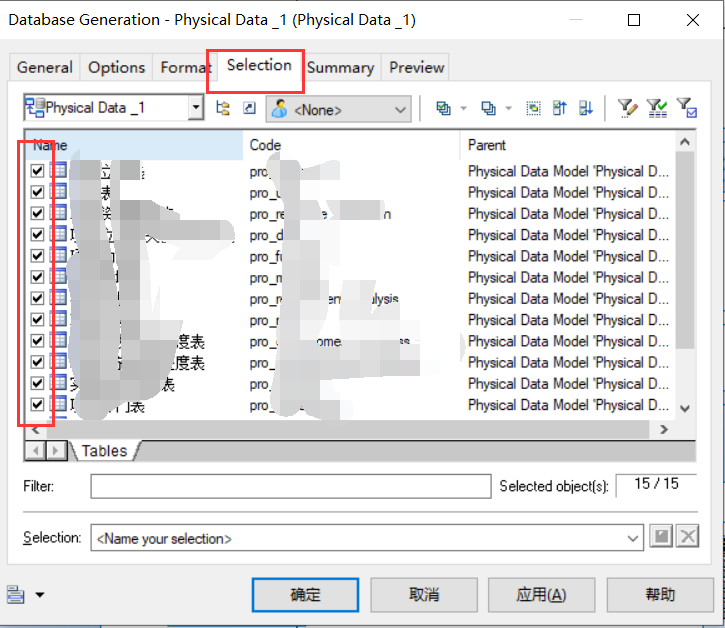Image resolution: width=725 pixels, height=628 pixels.
Task: Click the Deselect All empty-boxes icon
Action: (x=488, y=109)
